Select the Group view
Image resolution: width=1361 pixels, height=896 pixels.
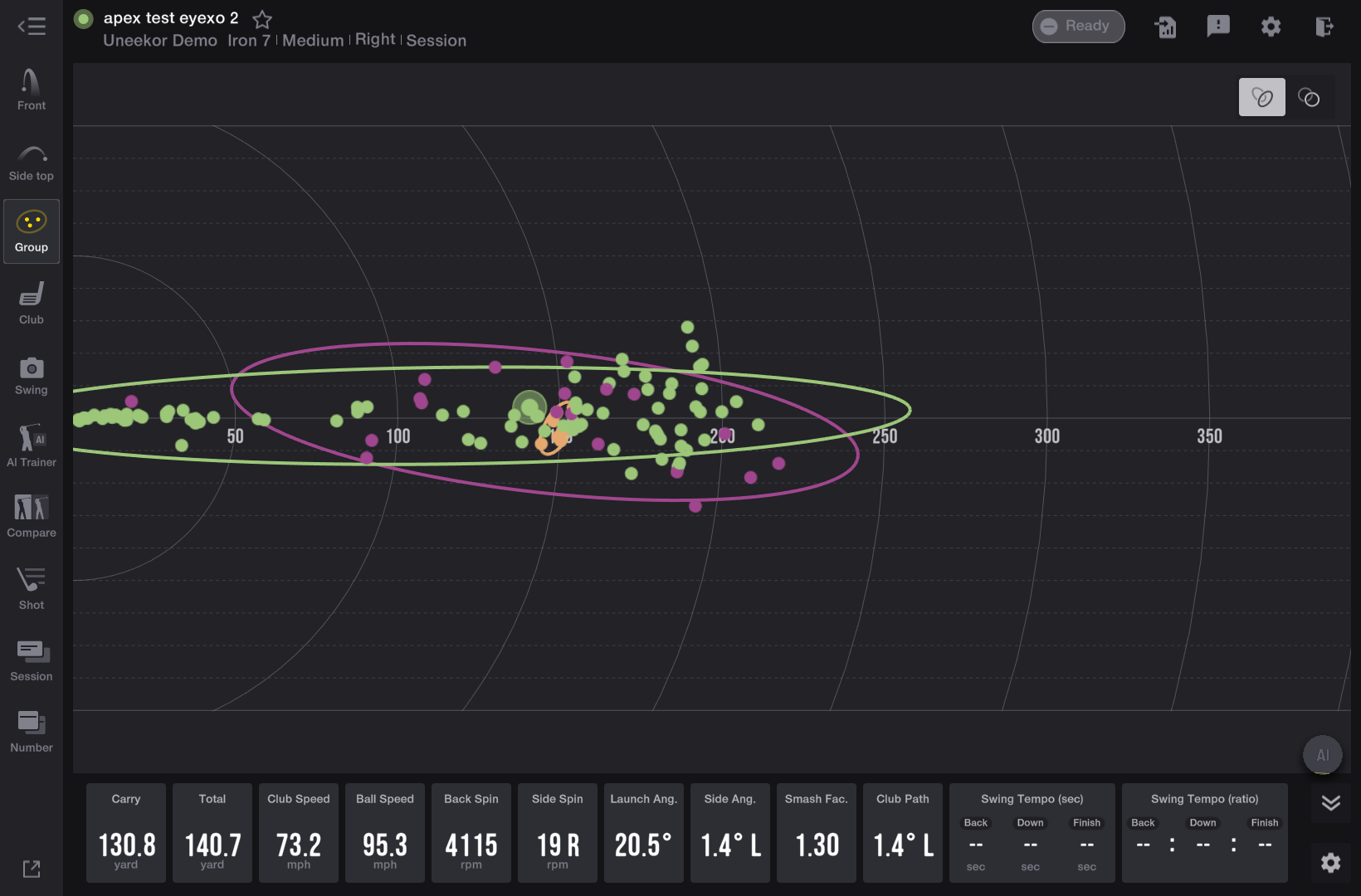coord(32,231)
